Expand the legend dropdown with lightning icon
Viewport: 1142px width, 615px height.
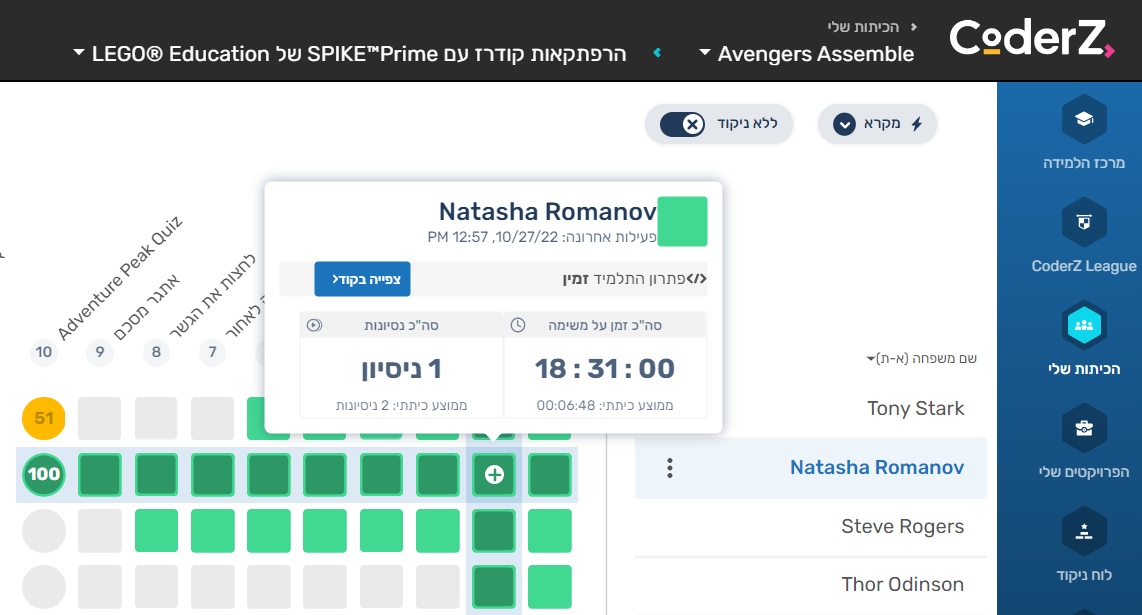coord(877,124)
